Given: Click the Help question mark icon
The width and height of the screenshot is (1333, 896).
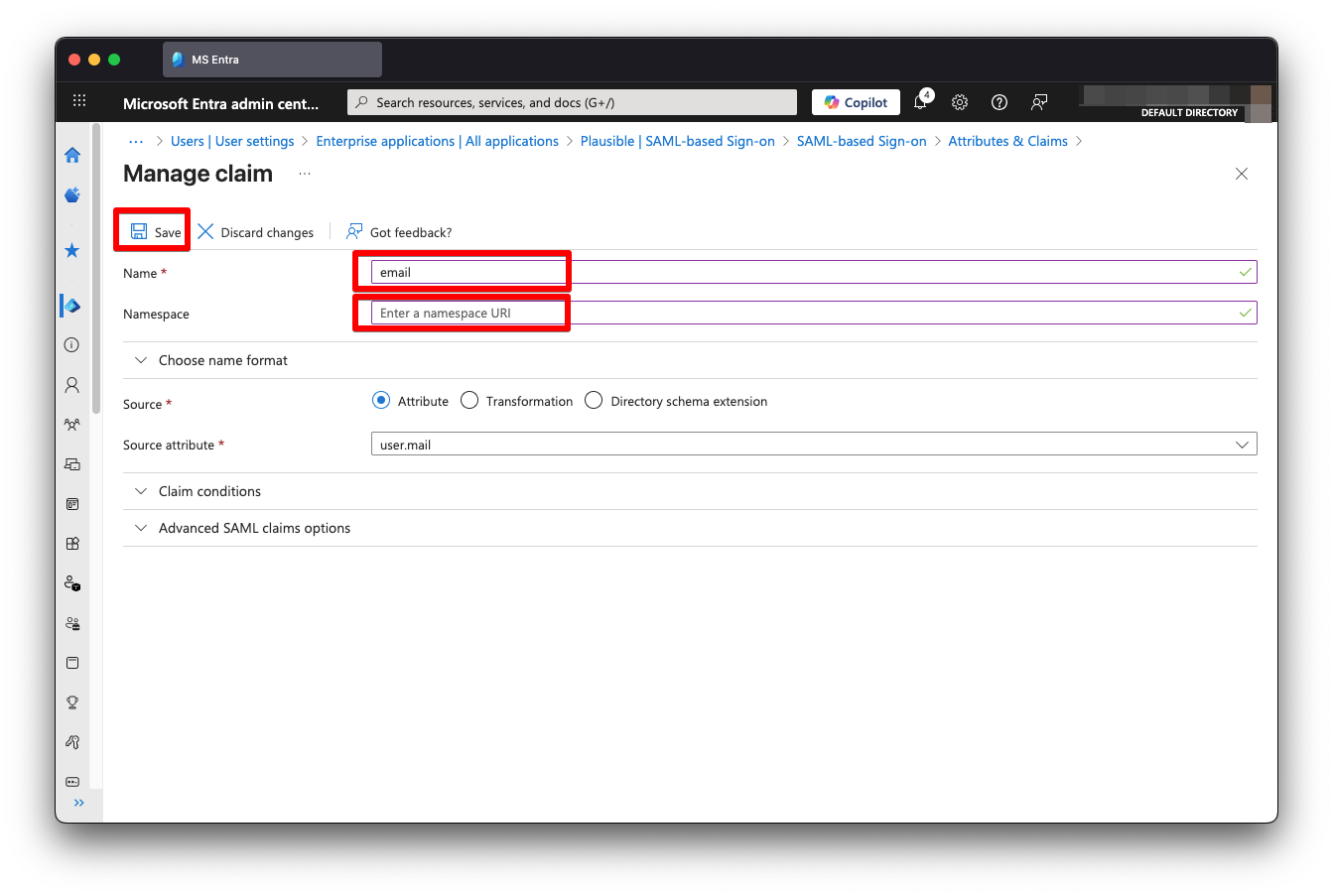Looking at the screenshot, I should point(1000,102).
